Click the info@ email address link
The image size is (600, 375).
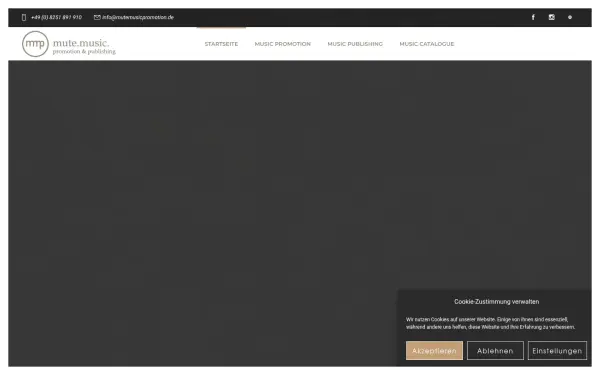point(138,17)
